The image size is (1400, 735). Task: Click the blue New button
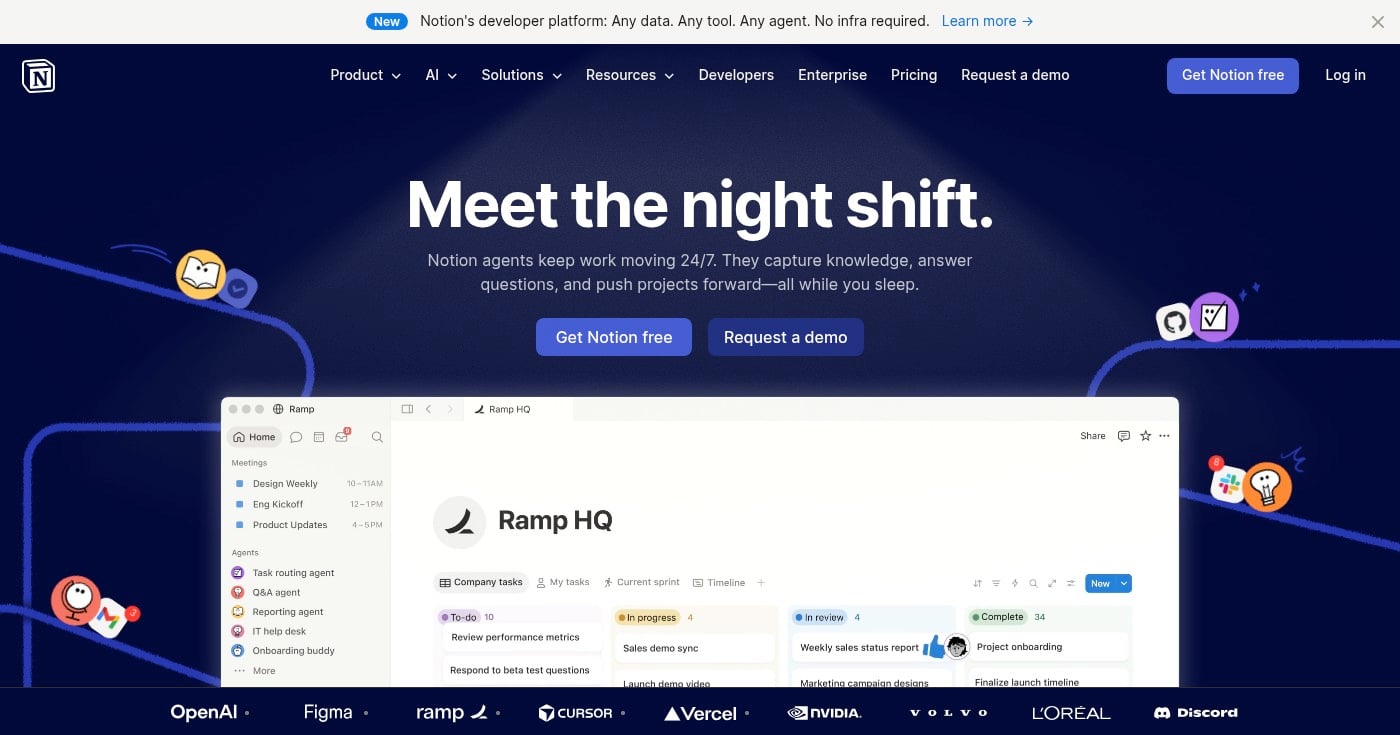[1100, 583]
